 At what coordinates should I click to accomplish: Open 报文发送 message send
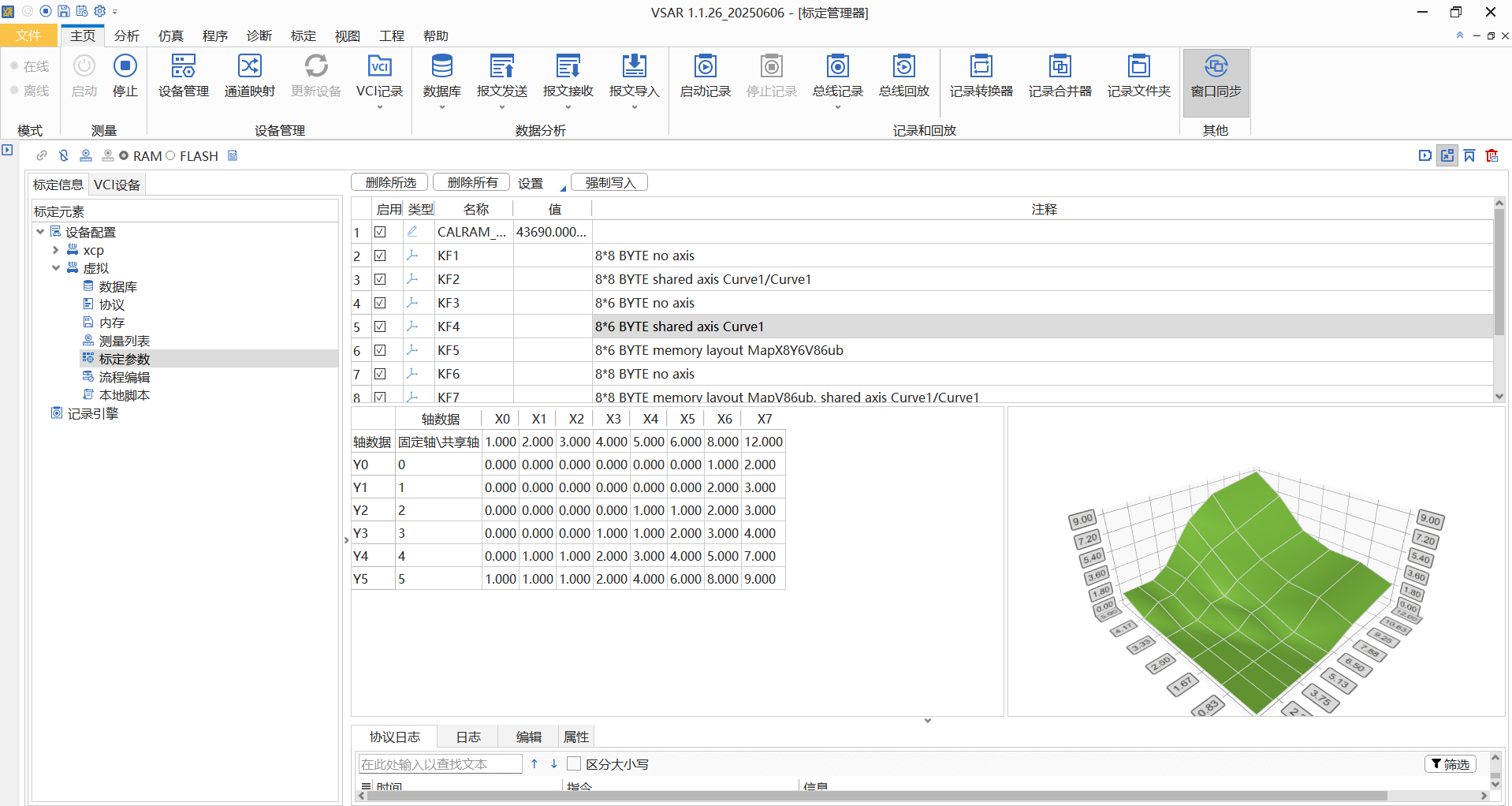502,76
